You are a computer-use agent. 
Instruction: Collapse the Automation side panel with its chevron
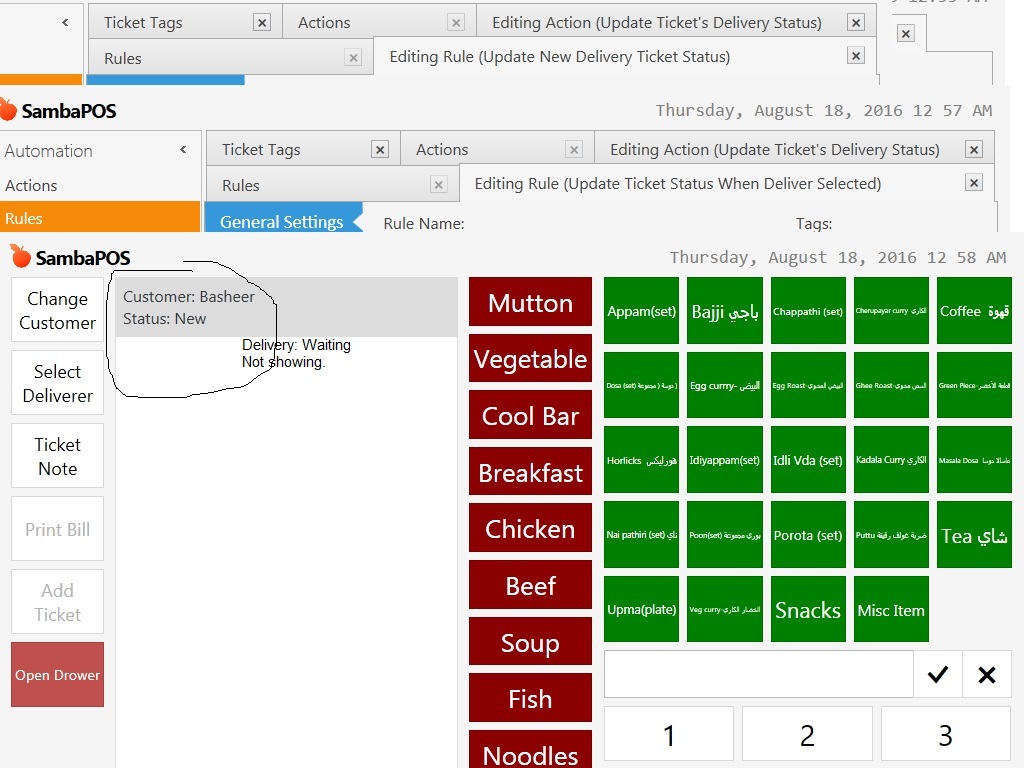coord(184,150)
